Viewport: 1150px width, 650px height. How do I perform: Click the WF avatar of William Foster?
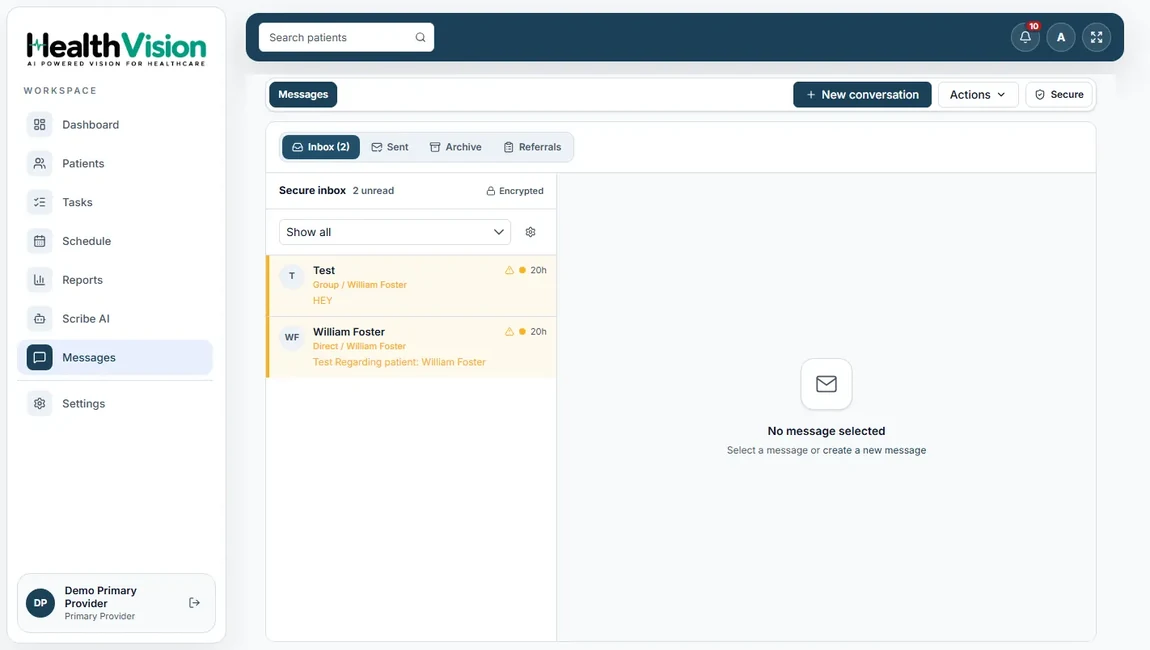click(292, 338)
